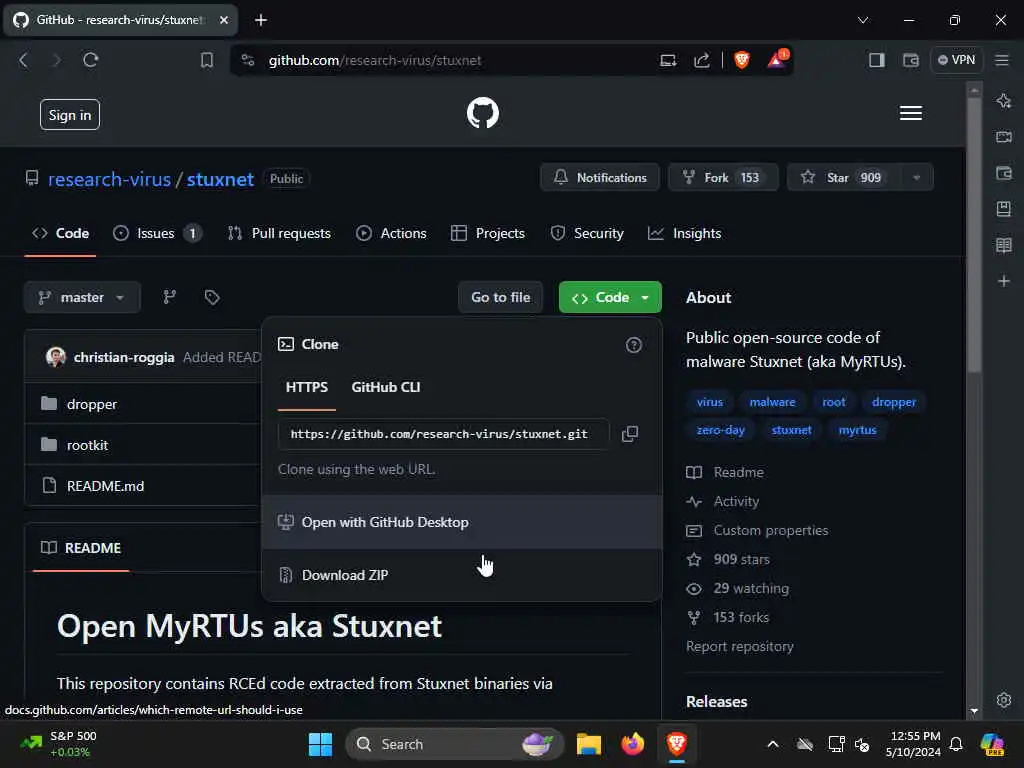Open the Pull requests tab
Image resolution: width=1024 pixels, height=768 pixels.
pyautogui.click(x=279, y=233)
